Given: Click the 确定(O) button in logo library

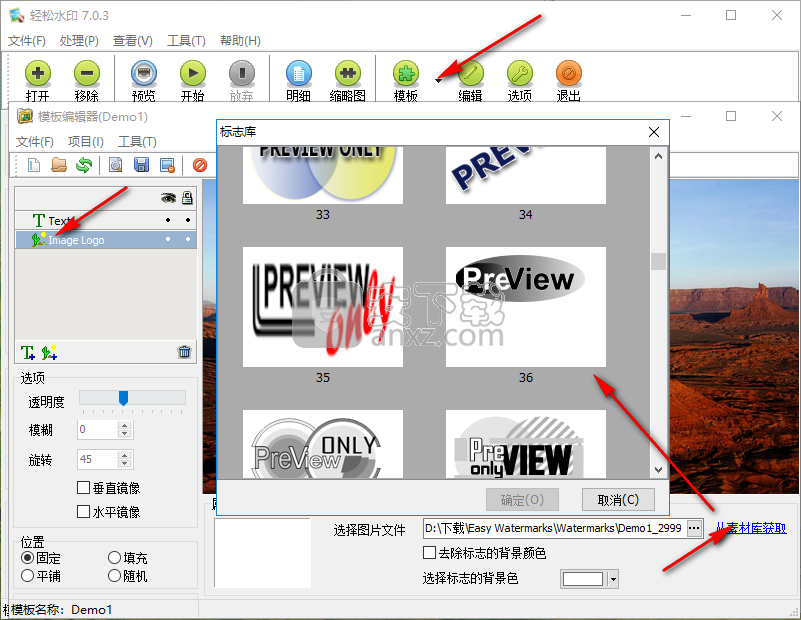Looking at the screenshot, I should tap(522, 499).
